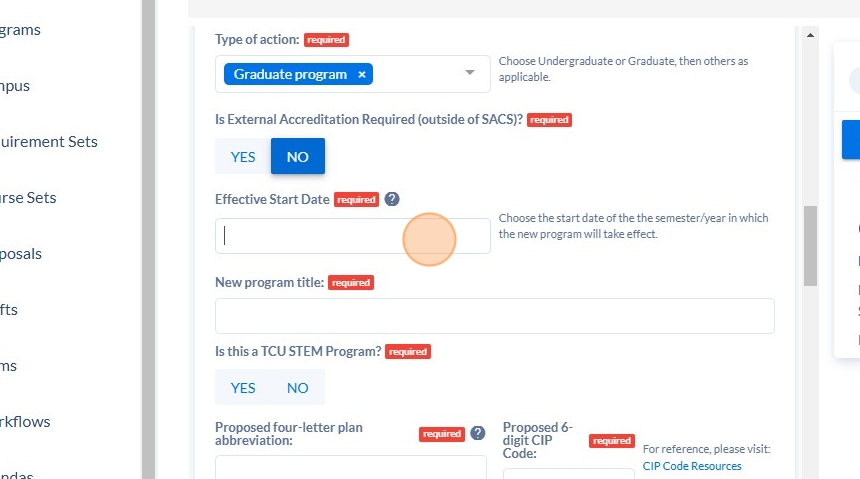Select YES for External Accreditation Required
860x479 pixels.
click(x=243, y=157)
